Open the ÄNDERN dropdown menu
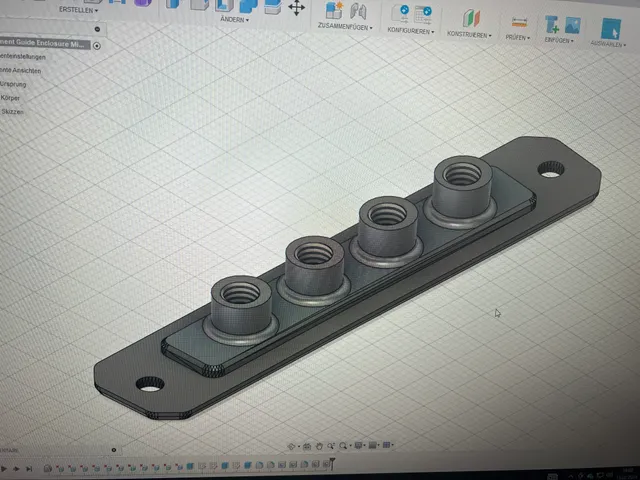This screenshot has width=640, height=480. (x=234, y=19)
